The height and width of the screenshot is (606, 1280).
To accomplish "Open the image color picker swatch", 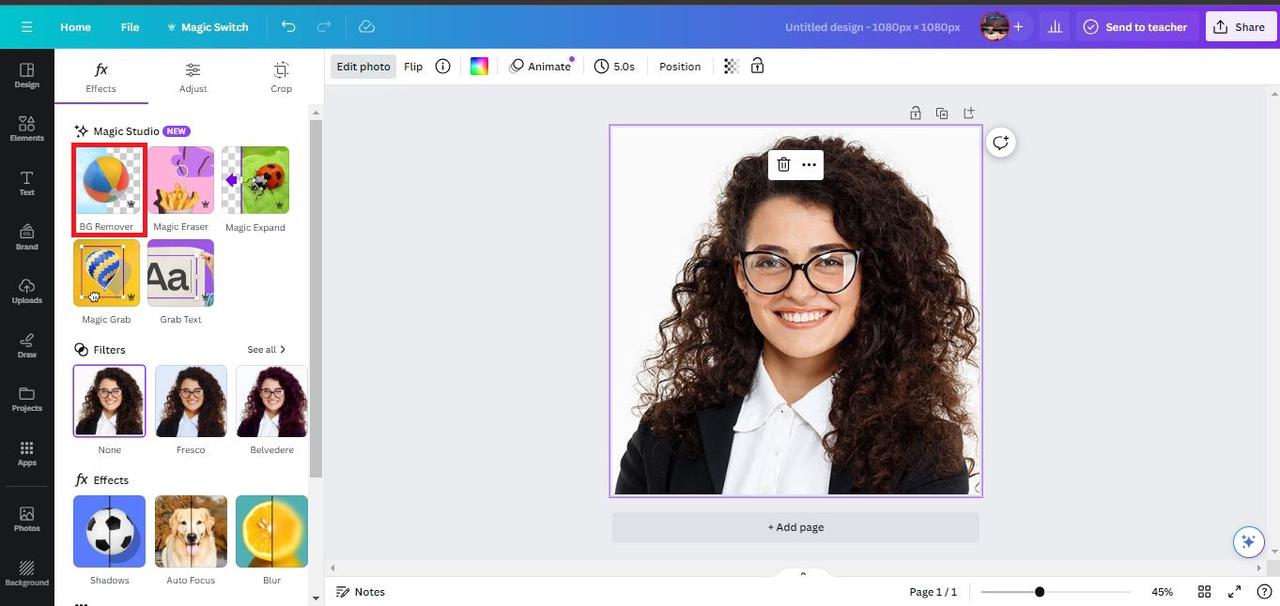I will [x=479, y=66].
